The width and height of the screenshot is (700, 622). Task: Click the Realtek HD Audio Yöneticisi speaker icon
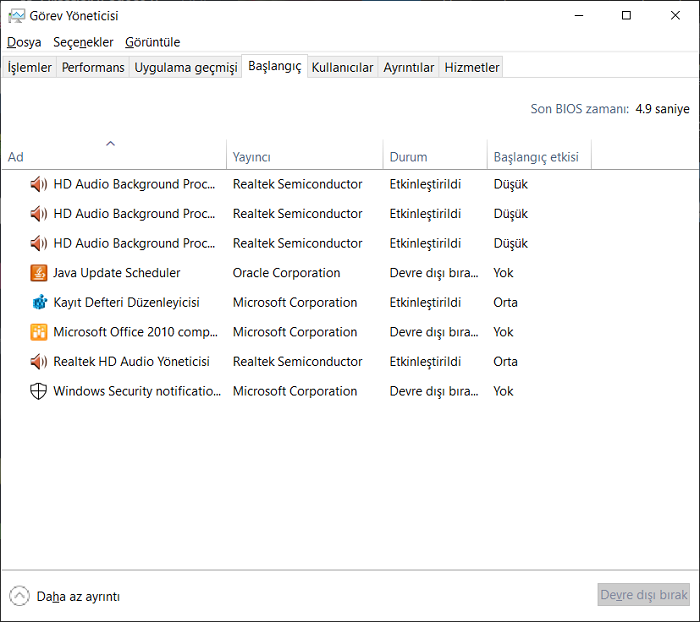point(39,361)
